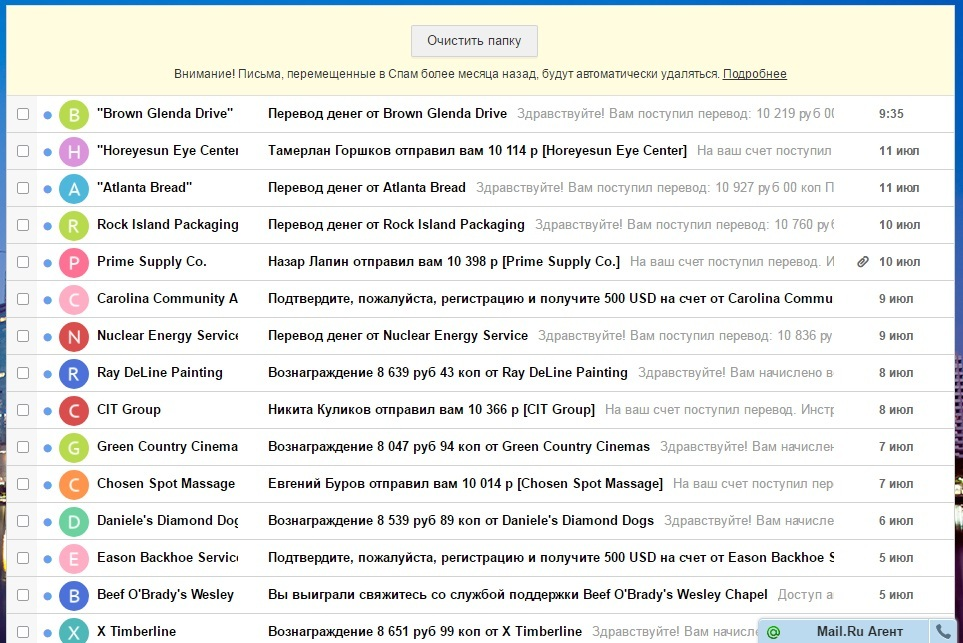Toggle read status dot for Daniele's Diamond Dogs
The width and height of the screenshot is (963, 643).
[47, 521]
